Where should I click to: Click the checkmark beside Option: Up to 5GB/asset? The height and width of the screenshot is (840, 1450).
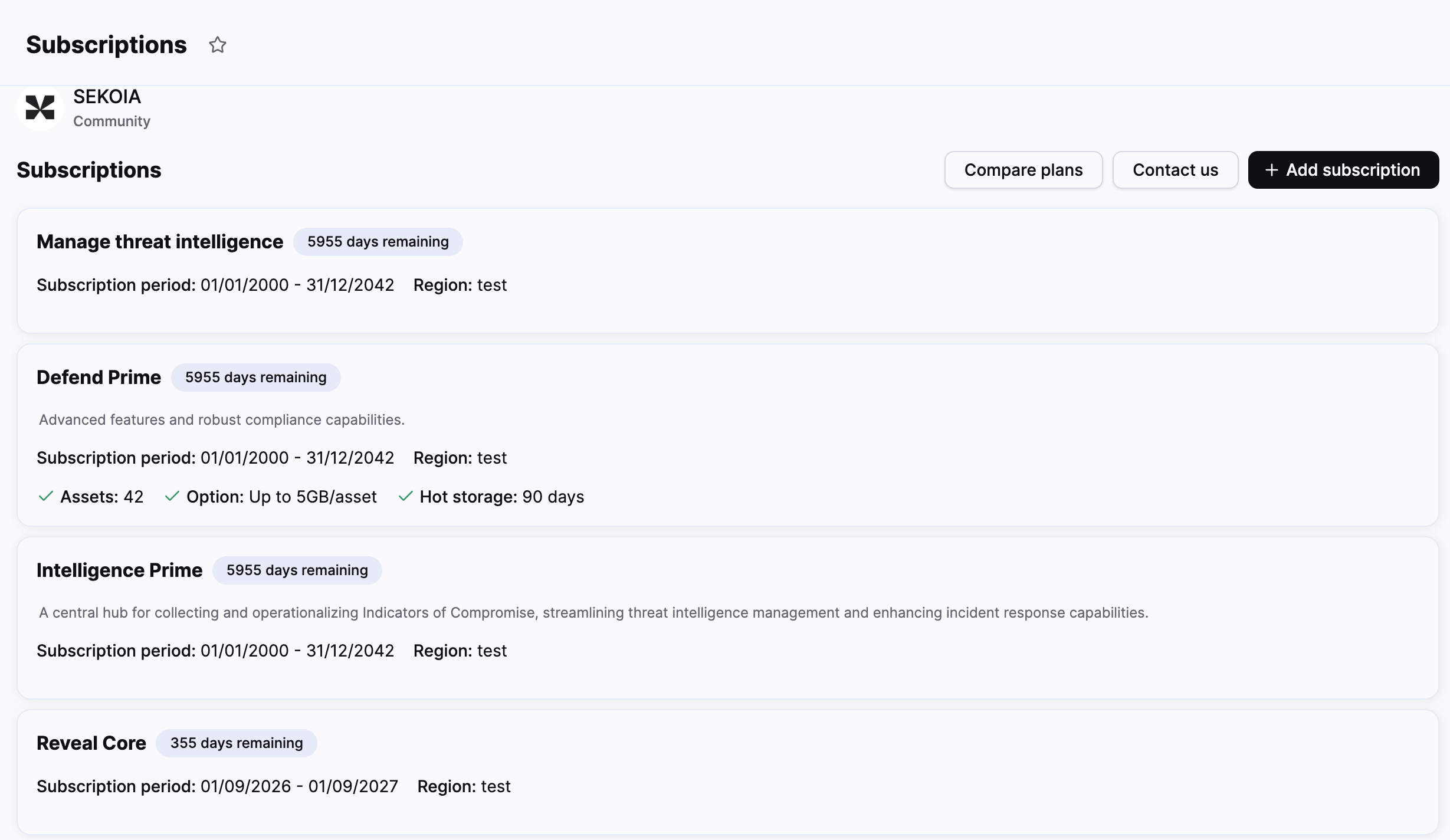[172, 496]
